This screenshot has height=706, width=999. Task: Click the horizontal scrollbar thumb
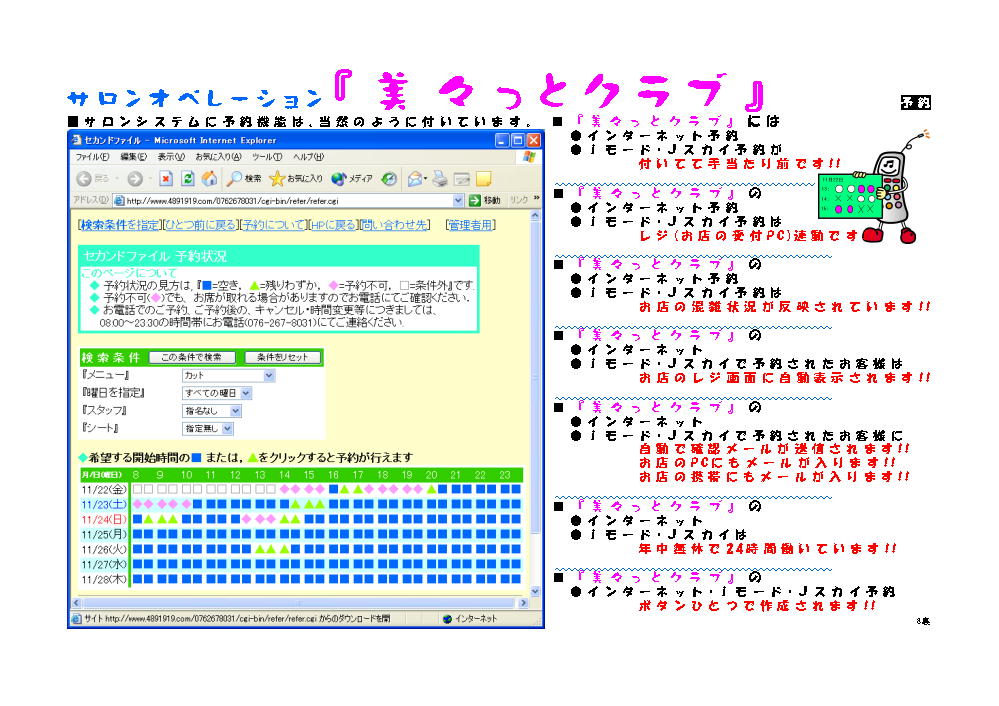point(299,602)
